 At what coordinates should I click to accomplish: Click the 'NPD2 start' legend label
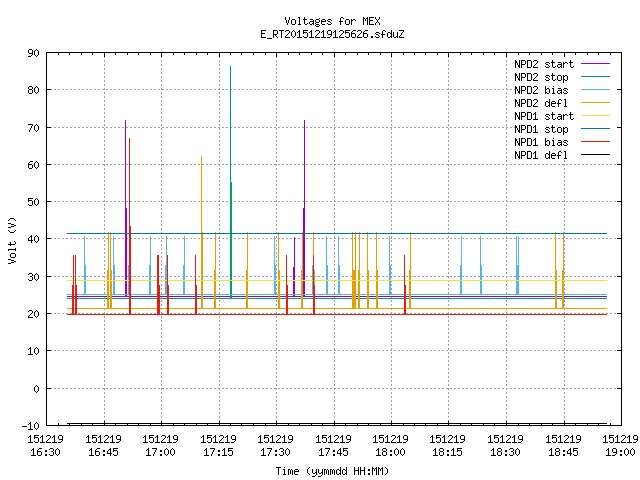[x=544, y=64]
